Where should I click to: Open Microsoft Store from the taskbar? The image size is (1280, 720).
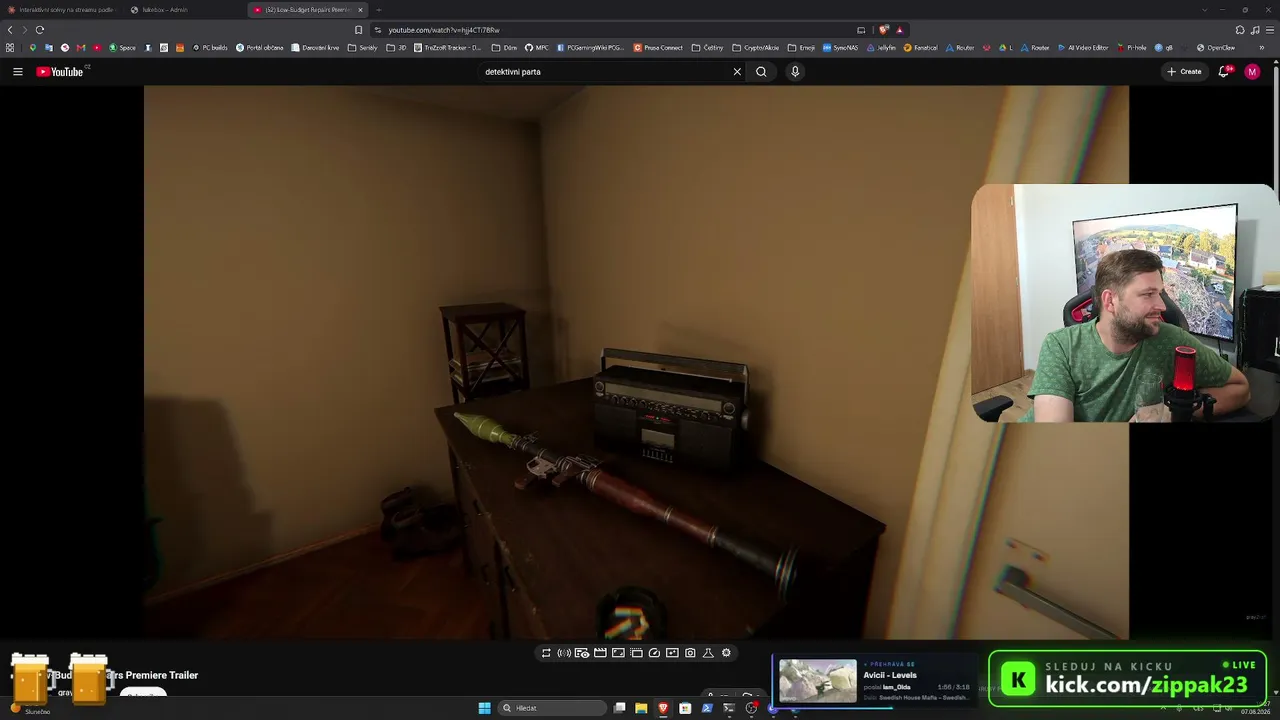point(685,708)
